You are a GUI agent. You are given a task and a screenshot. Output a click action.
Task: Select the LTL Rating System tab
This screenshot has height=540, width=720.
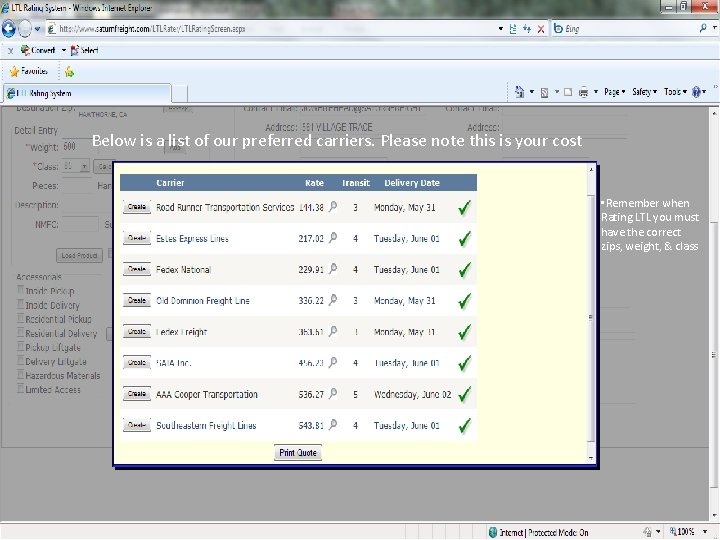[x=86, y=93]
